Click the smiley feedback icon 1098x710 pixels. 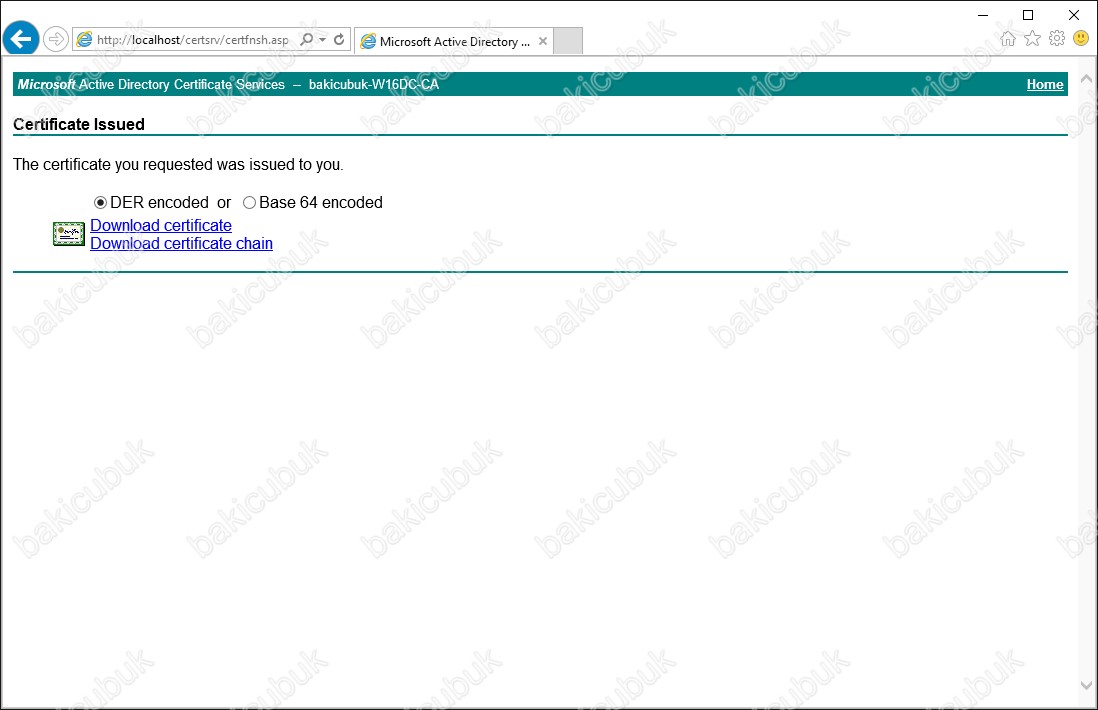coord(1081,39)
